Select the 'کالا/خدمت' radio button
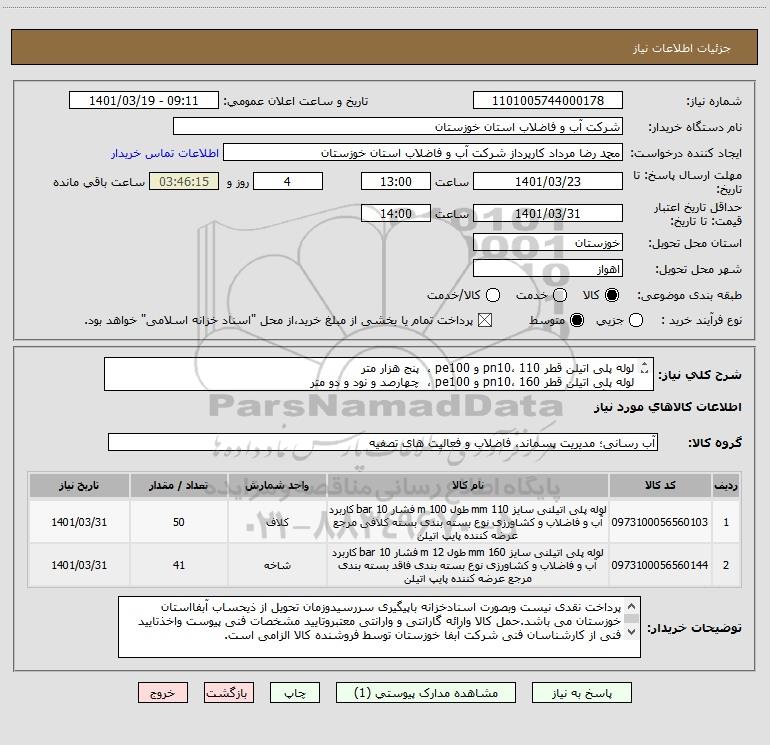This screenshot has height=745, width=770. pos(493,295)
